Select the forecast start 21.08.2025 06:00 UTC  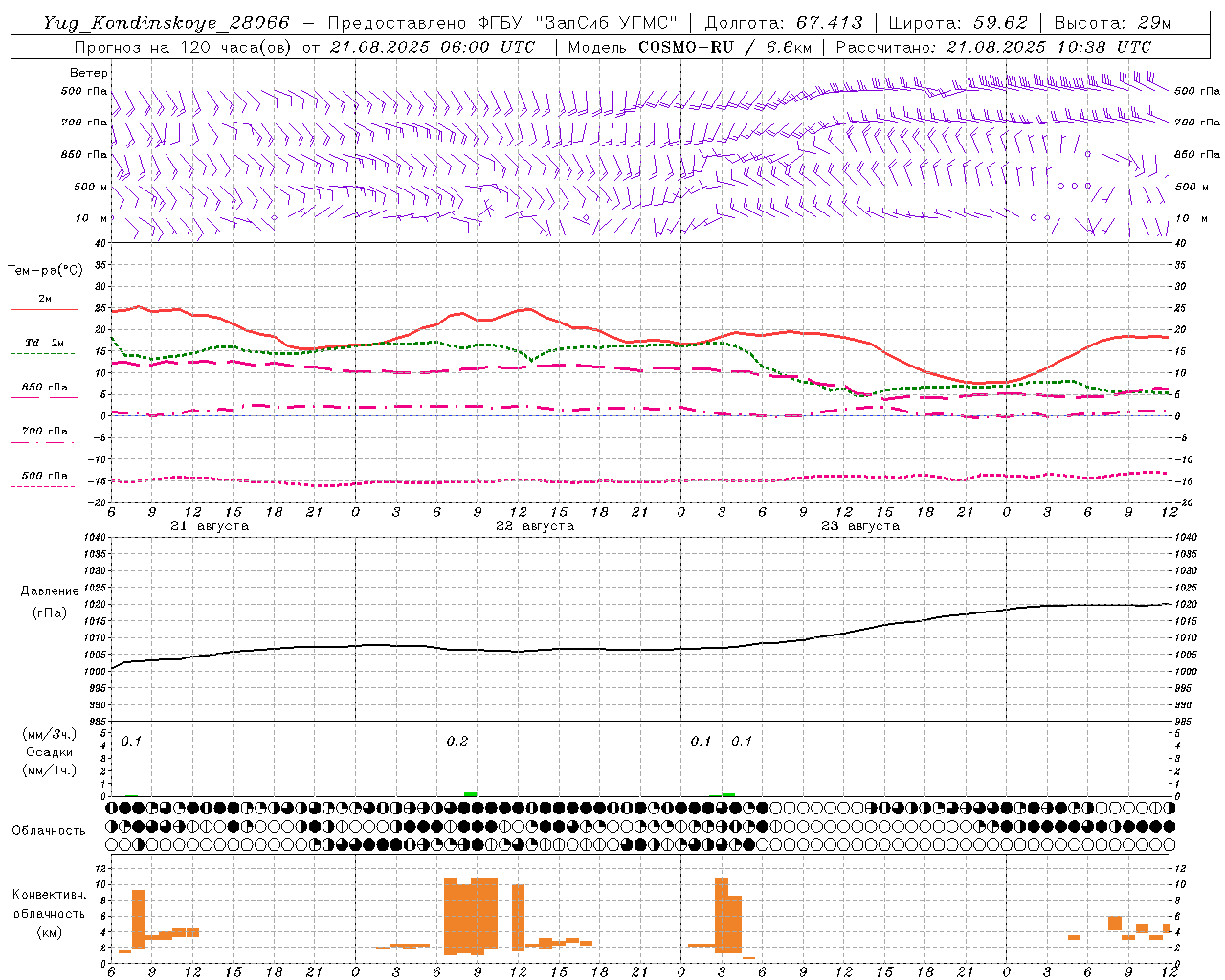click(432, 47)
